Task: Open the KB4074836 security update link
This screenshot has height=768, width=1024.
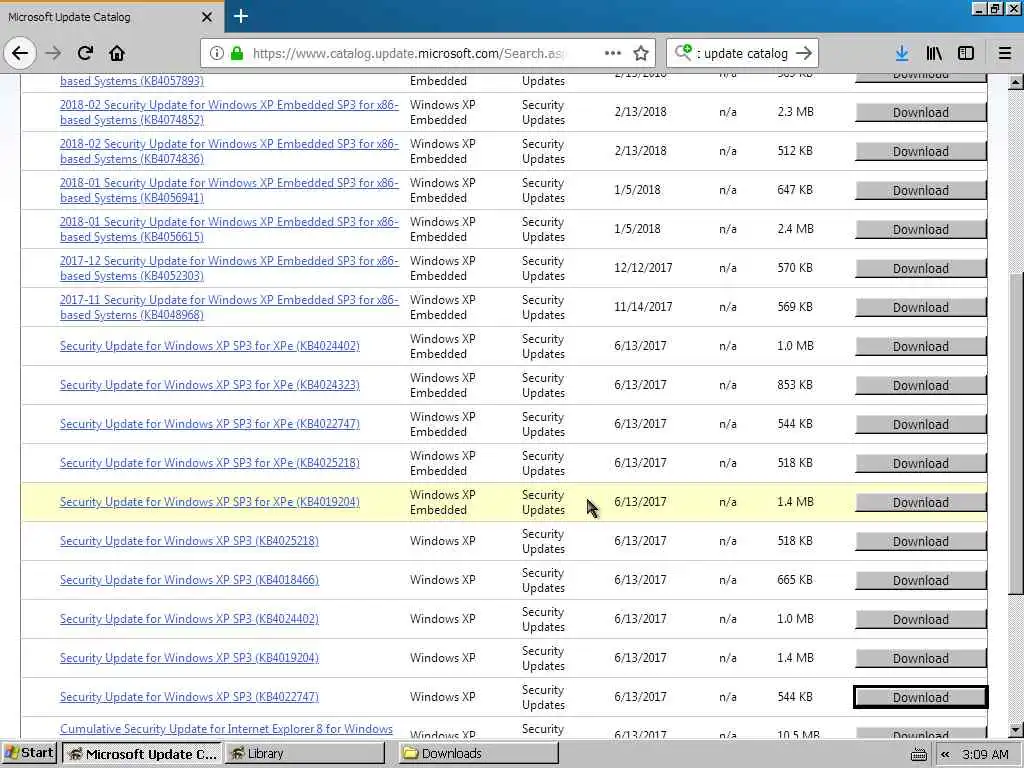Action: (229, 151)
